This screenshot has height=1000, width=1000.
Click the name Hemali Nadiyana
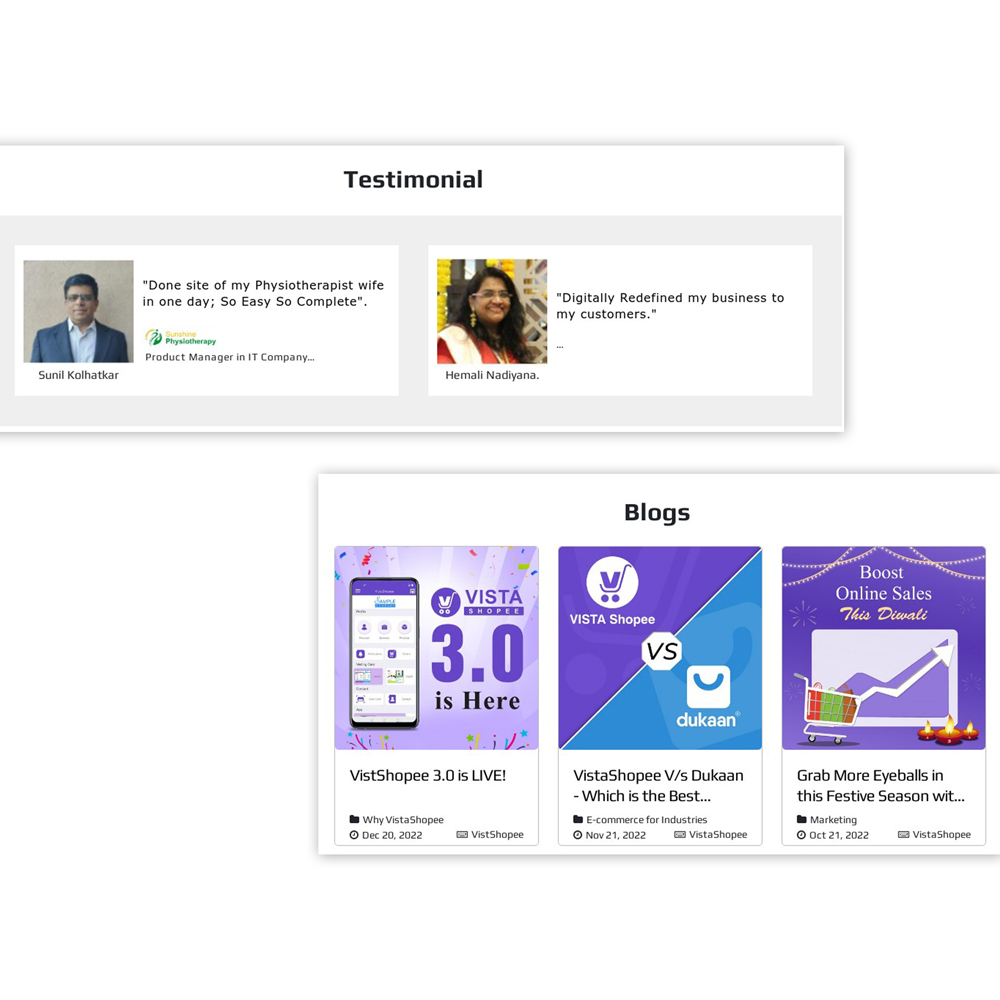click(x=492, y=375)
